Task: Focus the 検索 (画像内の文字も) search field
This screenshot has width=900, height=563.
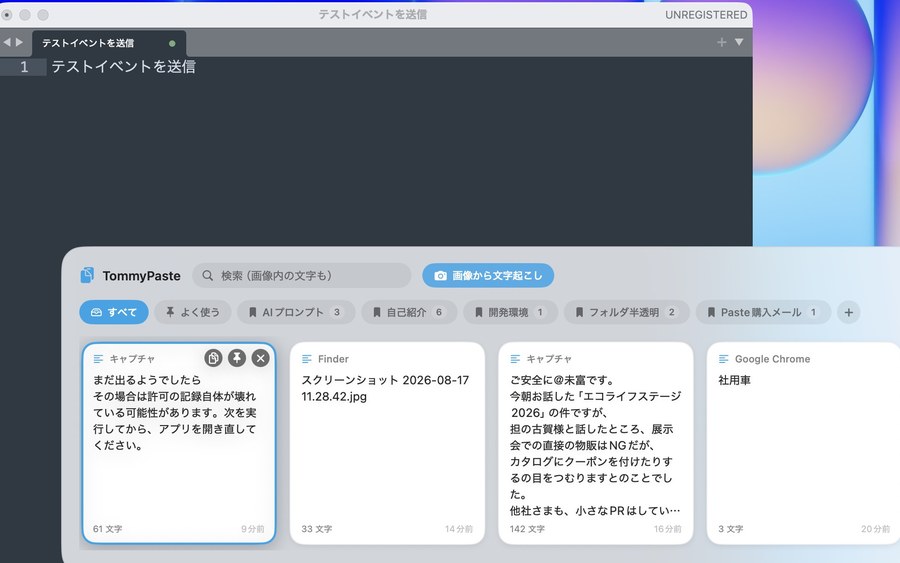Action: click(x=302, y=275)
